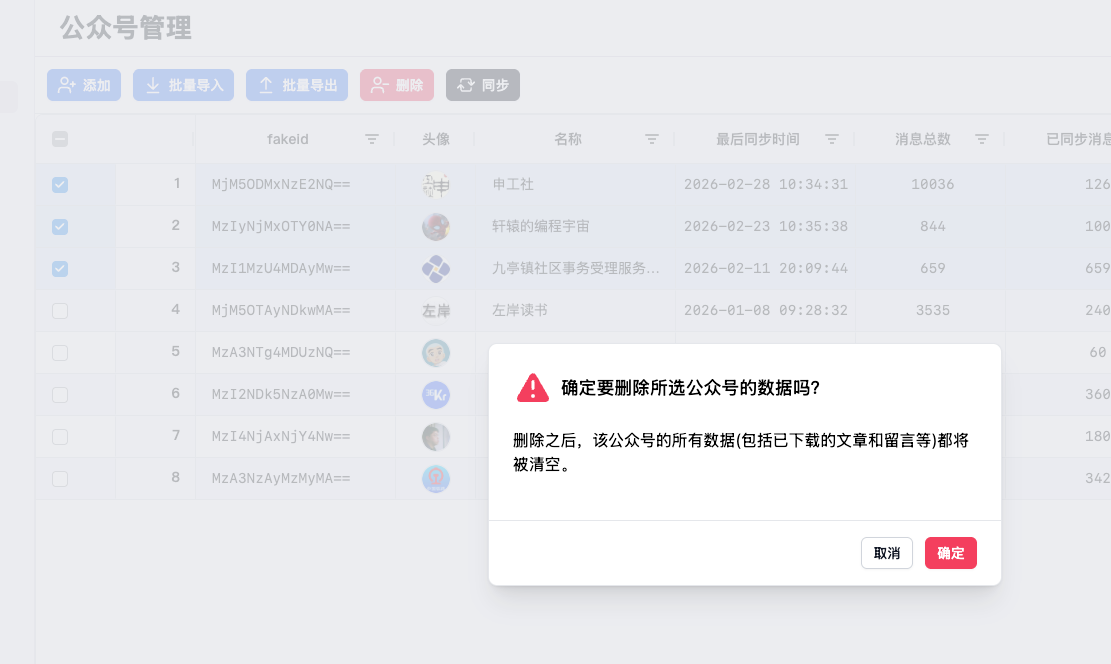Click the 轩辕的编程宇宙 avatar image
Viewport: 1111px width, 664px height.
[x=436, y=227]
